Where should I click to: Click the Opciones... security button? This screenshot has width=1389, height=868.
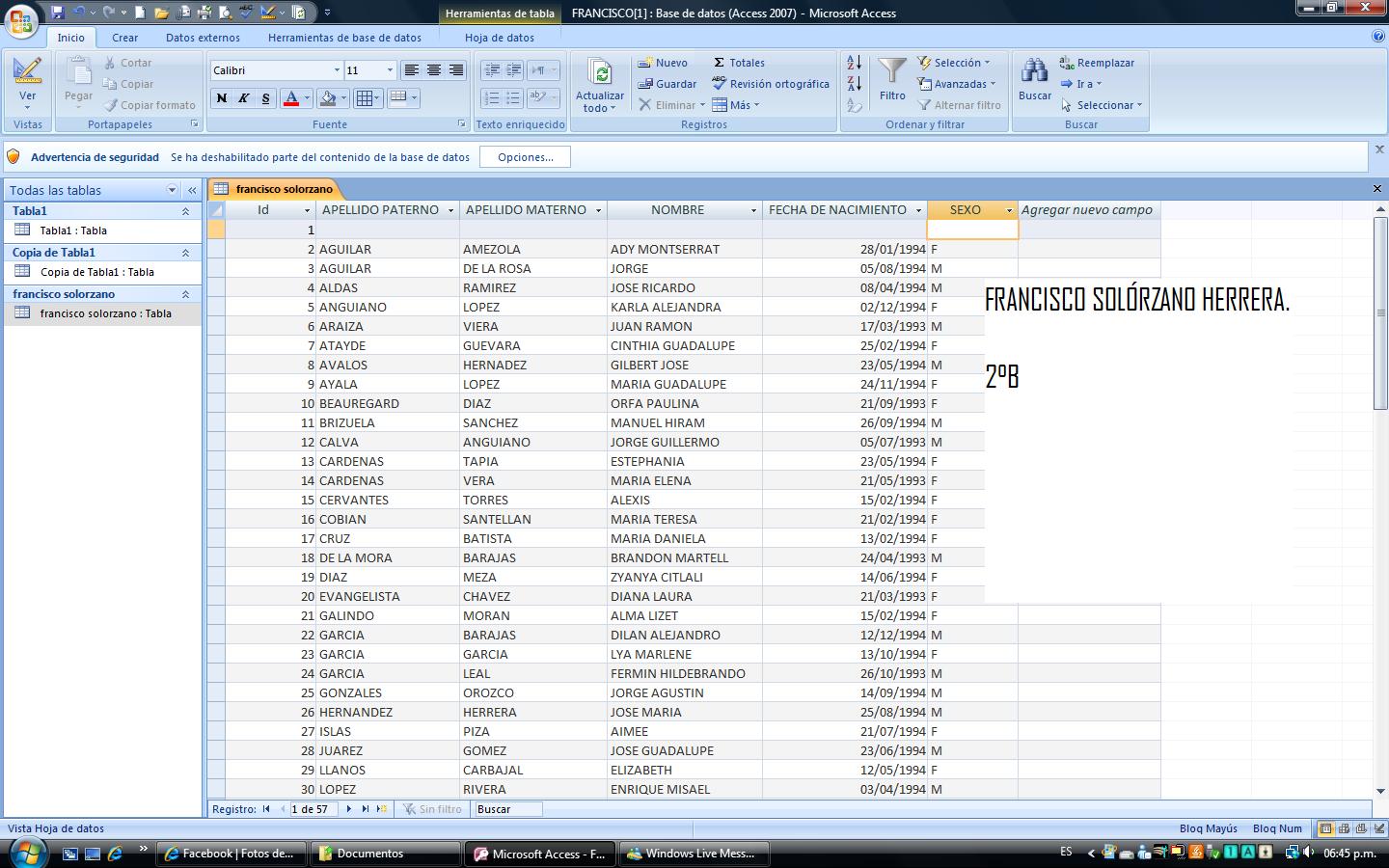[x=526, y=157]
